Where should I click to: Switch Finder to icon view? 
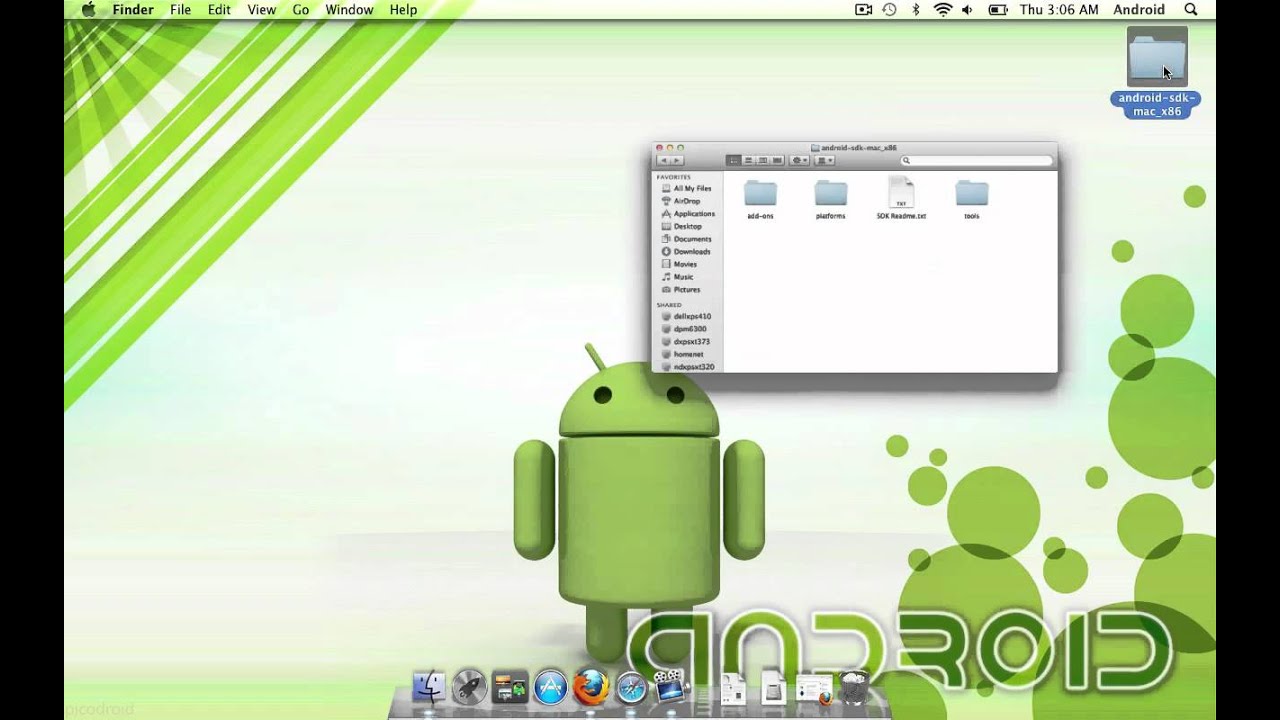[x=734, y=160]
